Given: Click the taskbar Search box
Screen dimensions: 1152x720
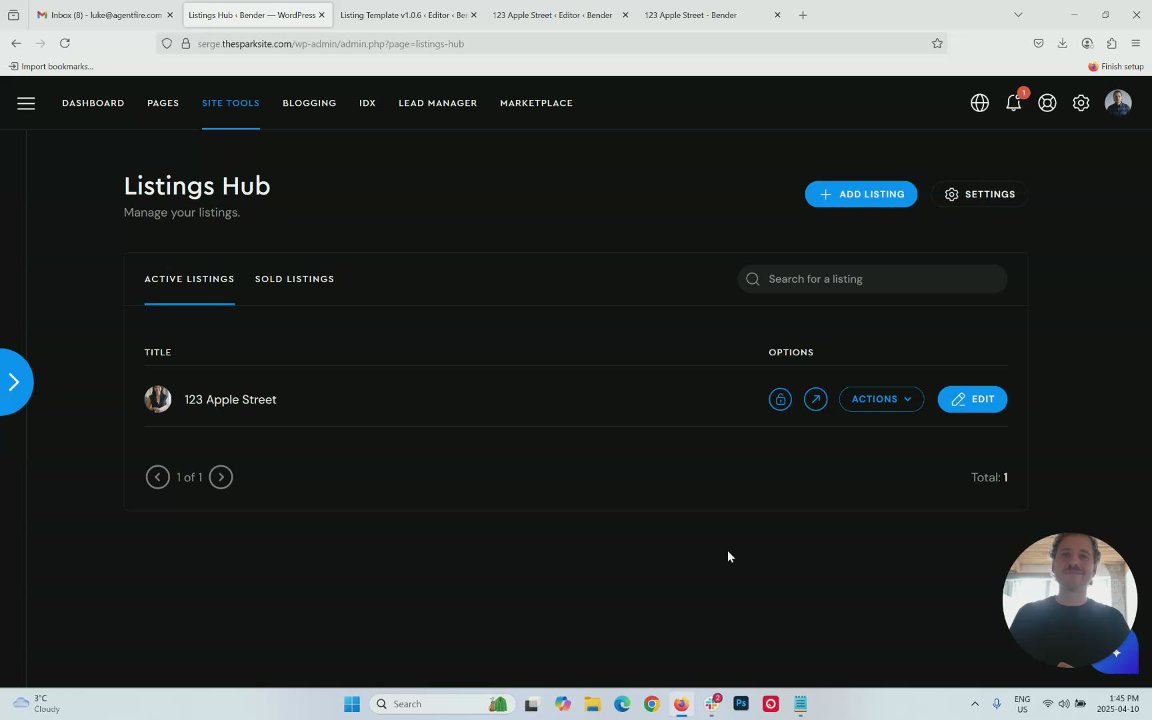Looking at the screenshot, I should point(443,704).
